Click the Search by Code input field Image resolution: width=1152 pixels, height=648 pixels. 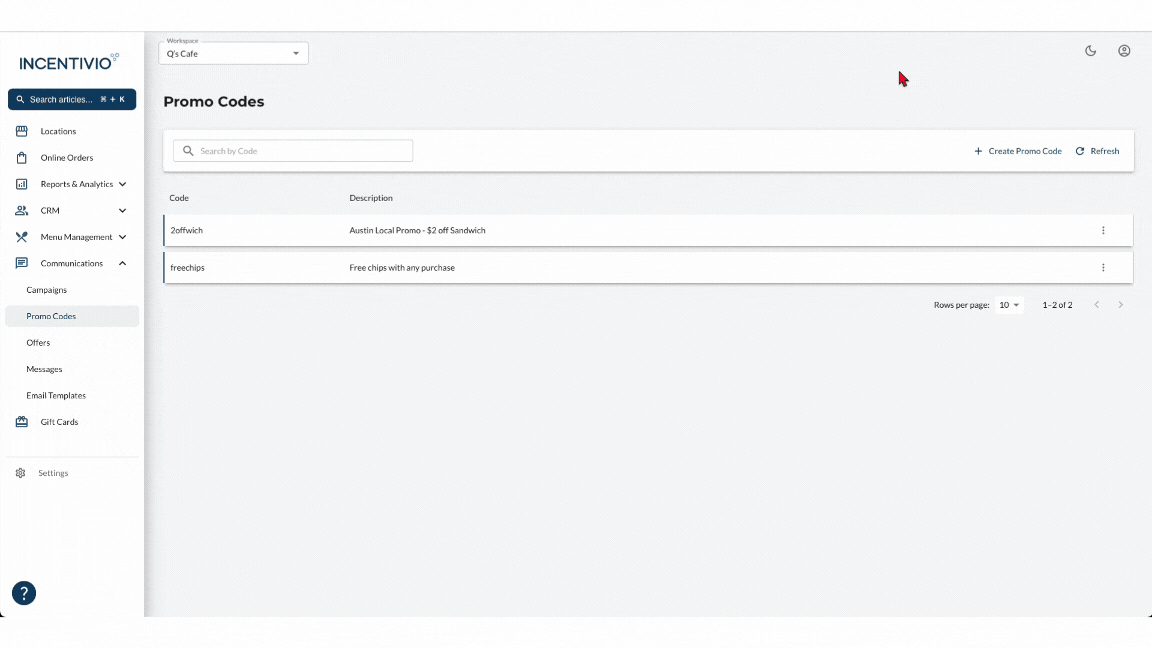292,150
